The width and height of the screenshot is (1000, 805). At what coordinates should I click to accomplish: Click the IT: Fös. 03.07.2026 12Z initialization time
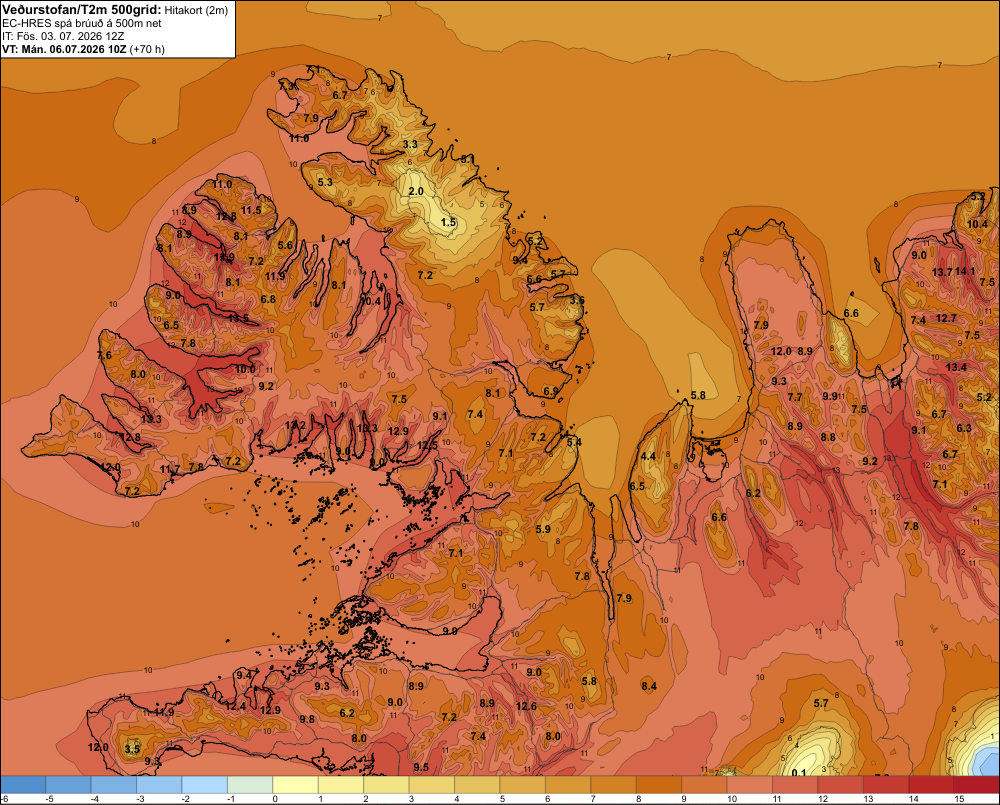[63, 36]
